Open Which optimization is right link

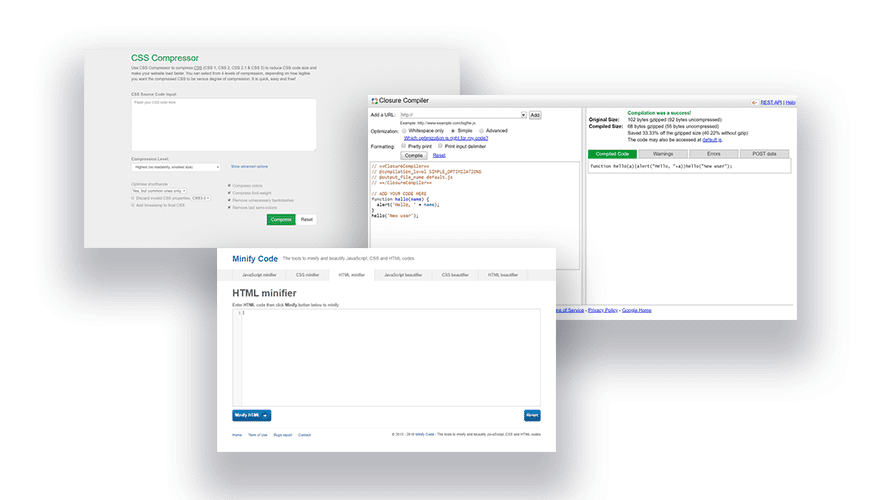446,138
